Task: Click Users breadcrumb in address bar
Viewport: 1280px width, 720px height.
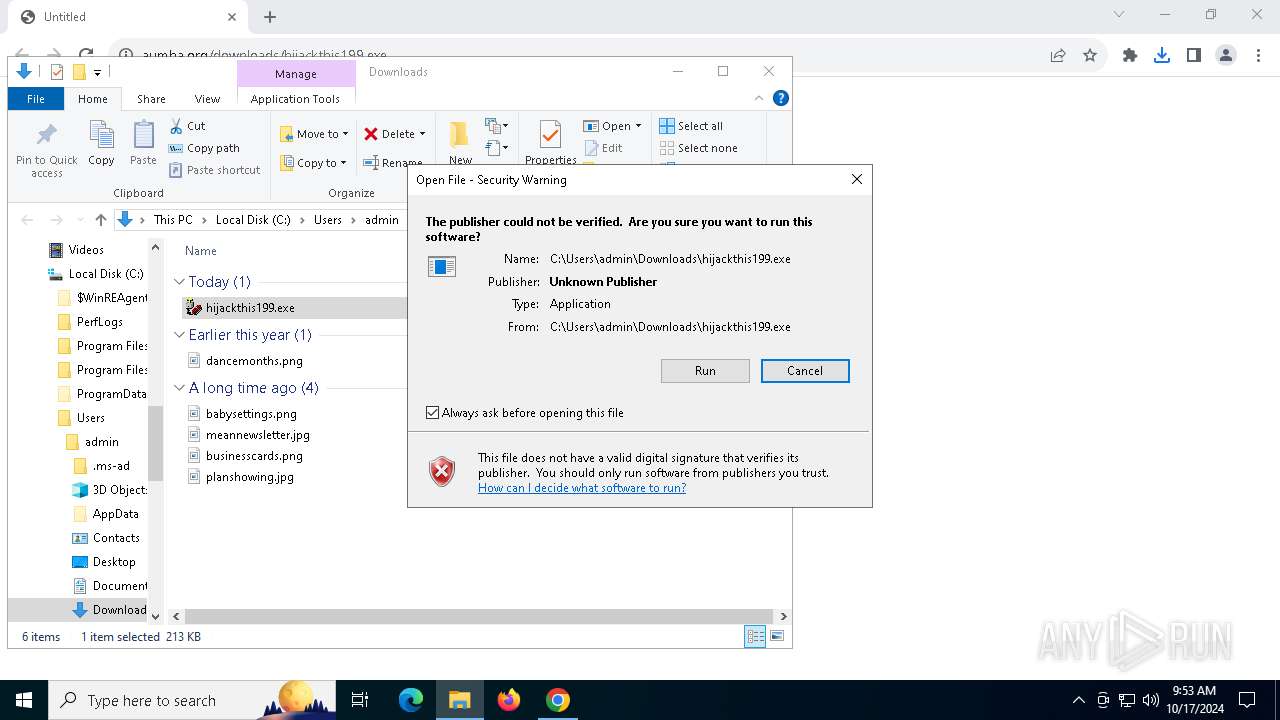Action: [x=328, y=220]
